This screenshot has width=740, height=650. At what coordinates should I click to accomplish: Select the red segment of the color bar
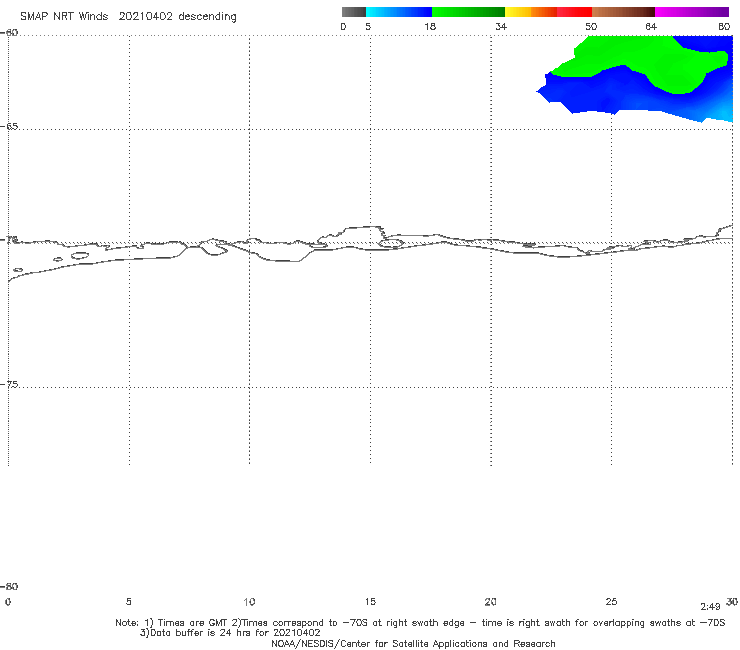click(x=574, y=12)
